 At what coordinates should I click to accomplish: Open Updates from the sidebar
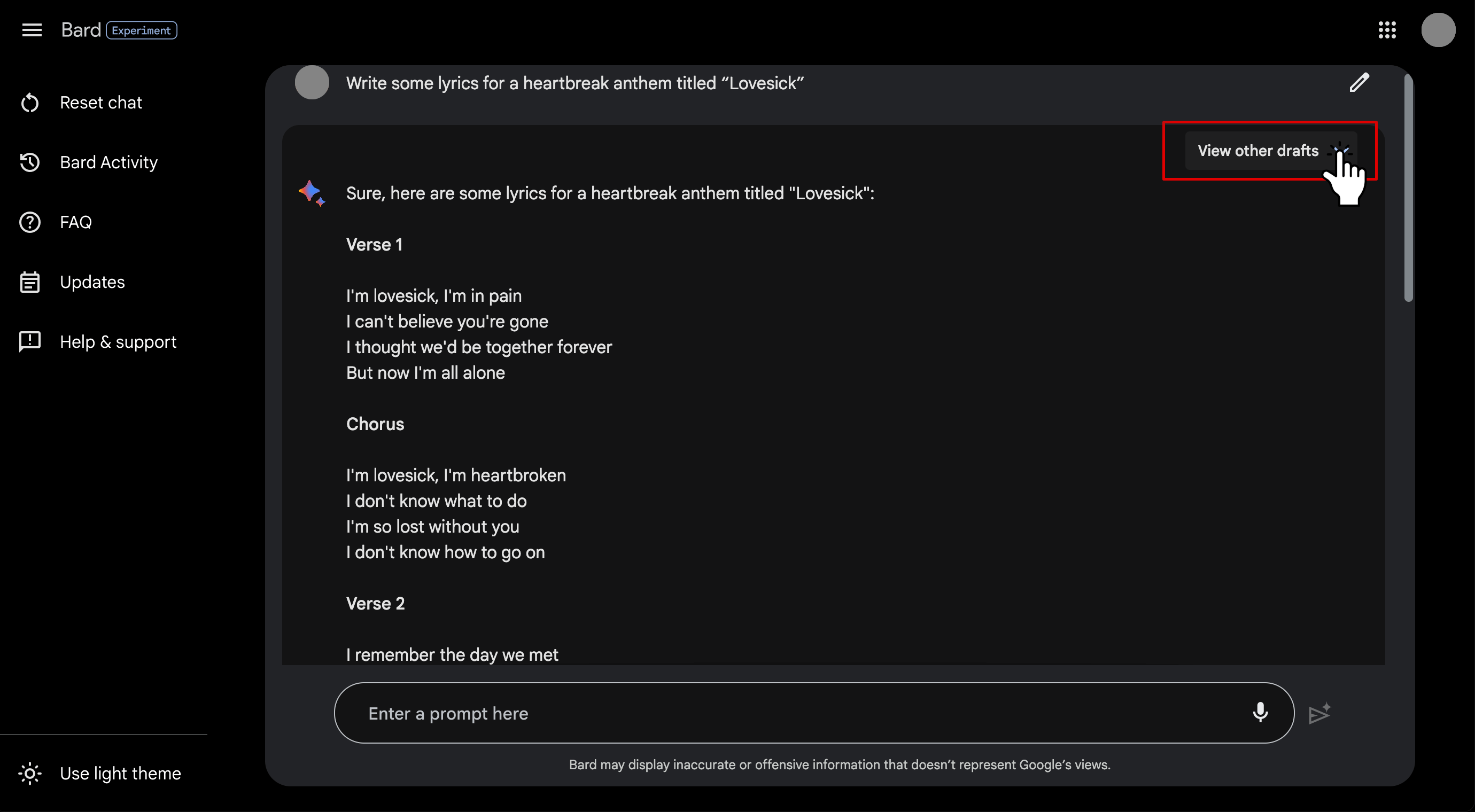click(x=92, y=282)
